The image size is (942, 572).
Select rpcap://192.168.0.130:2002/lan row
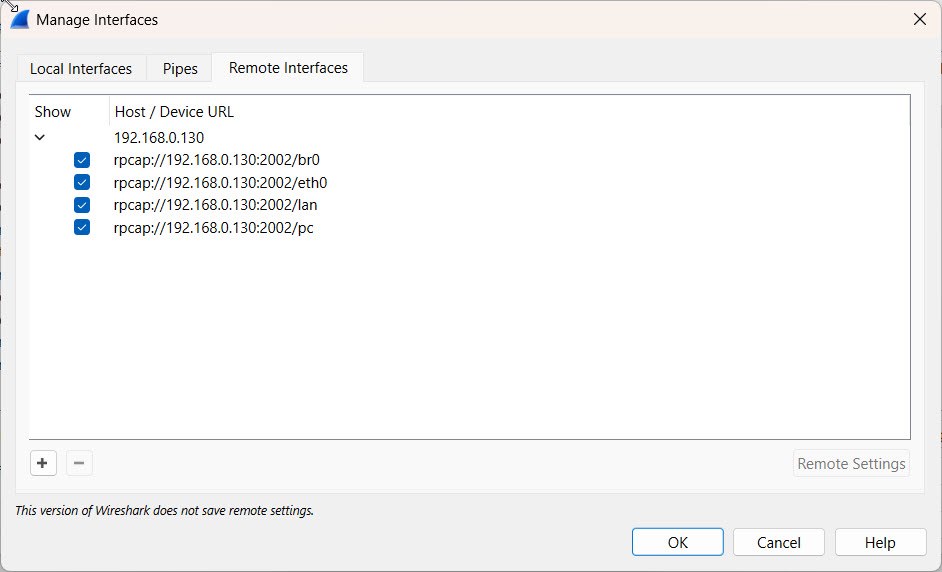(x=470, y=205)
